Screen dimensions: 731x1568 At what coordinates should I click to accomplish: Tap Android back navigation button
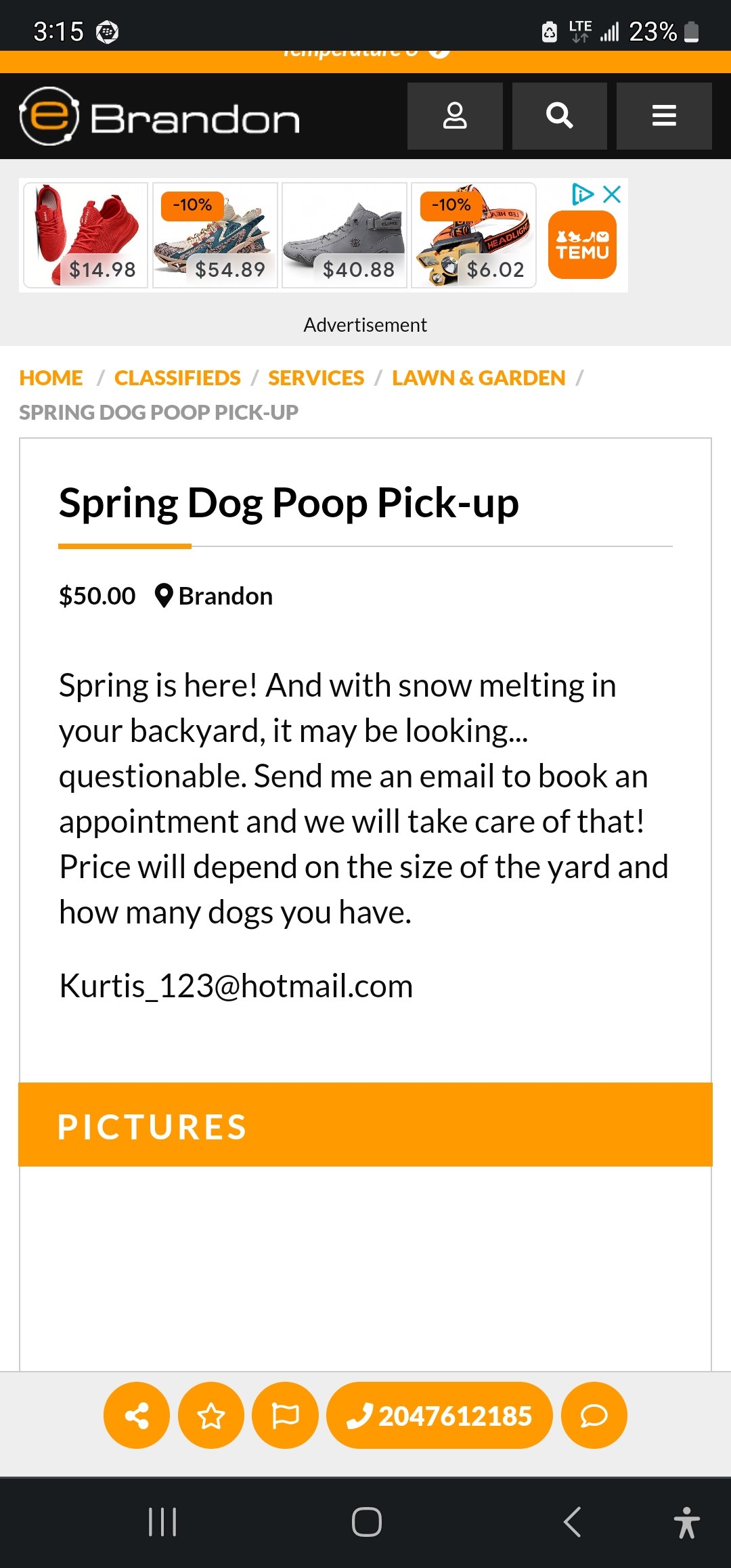click(x=572, y=1523)
